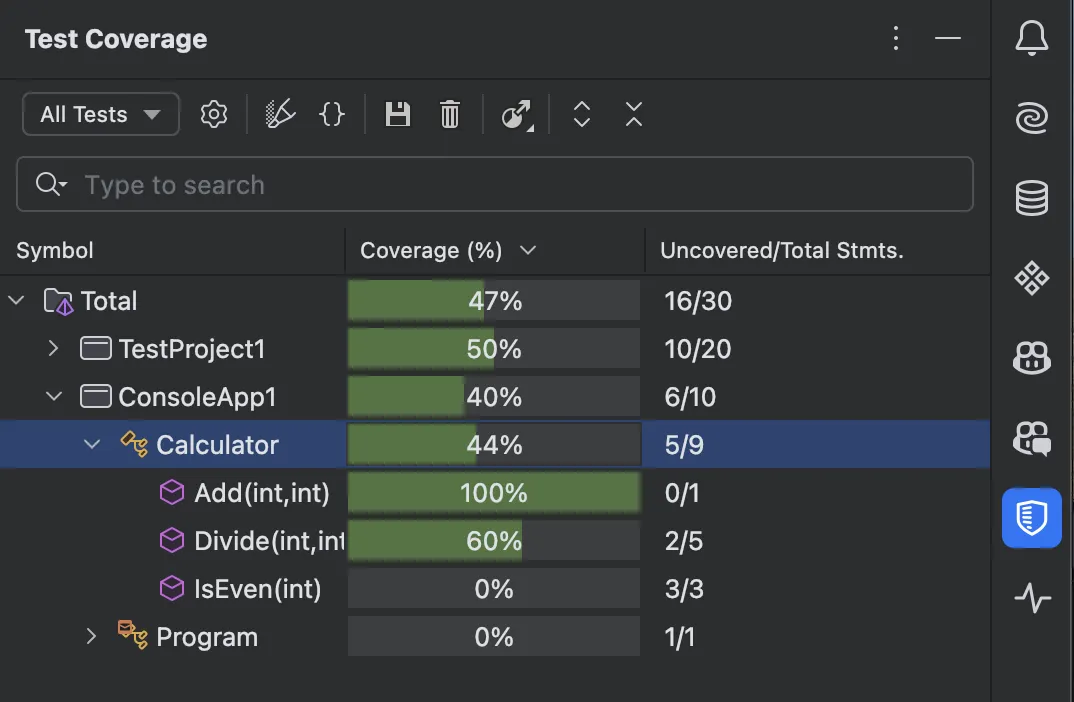Image resolution: width=1074 pixels, height=702 pixels.
Task: Open the profiler pulse-line sidebar icon
Action: [x=1032, y=598]
